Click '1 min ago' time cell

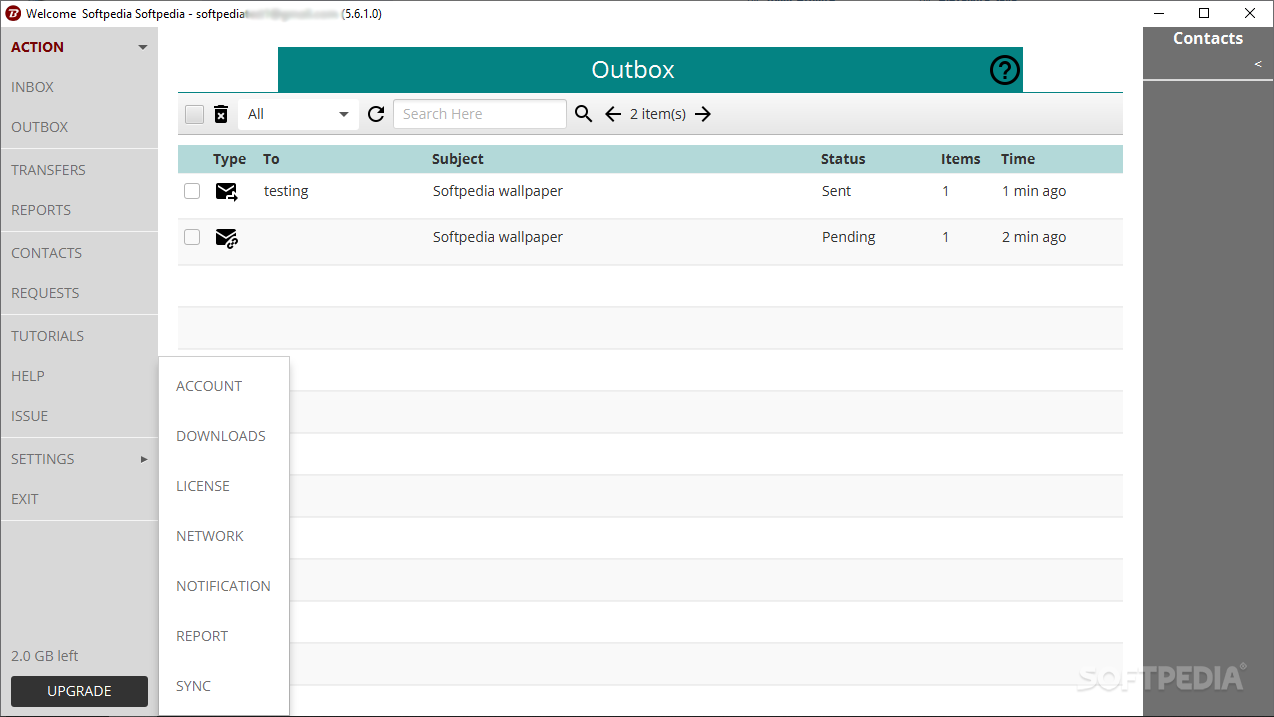(1034, 191)
